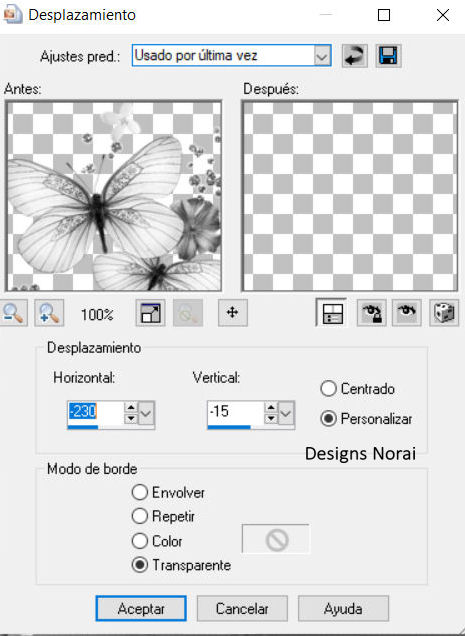Click the fit preview to window icon

click(150, 313)
